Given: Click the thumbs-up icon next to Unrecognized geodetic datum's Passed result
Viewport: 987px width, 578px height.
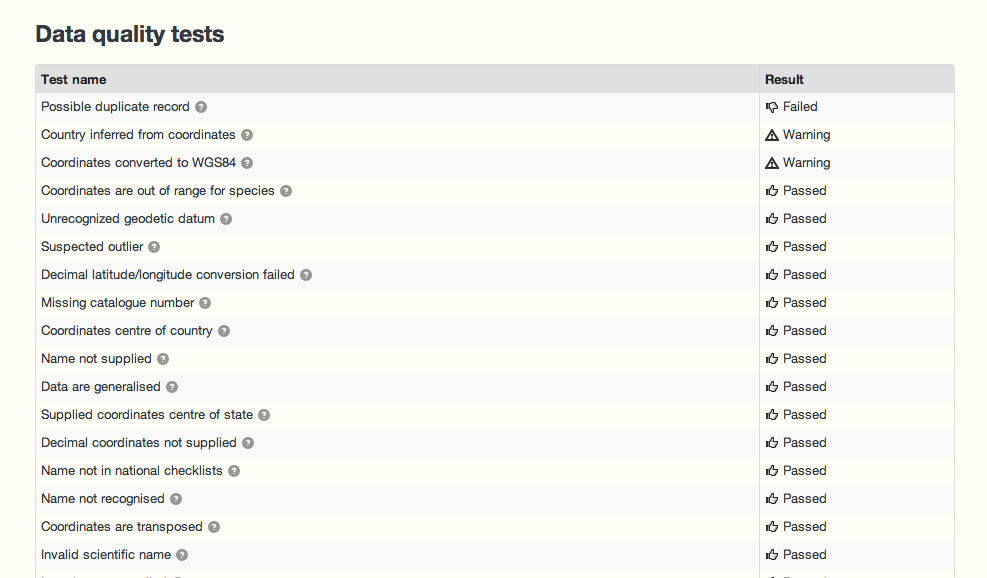Looking at the screenshot, I should click(x=771, y=218).
